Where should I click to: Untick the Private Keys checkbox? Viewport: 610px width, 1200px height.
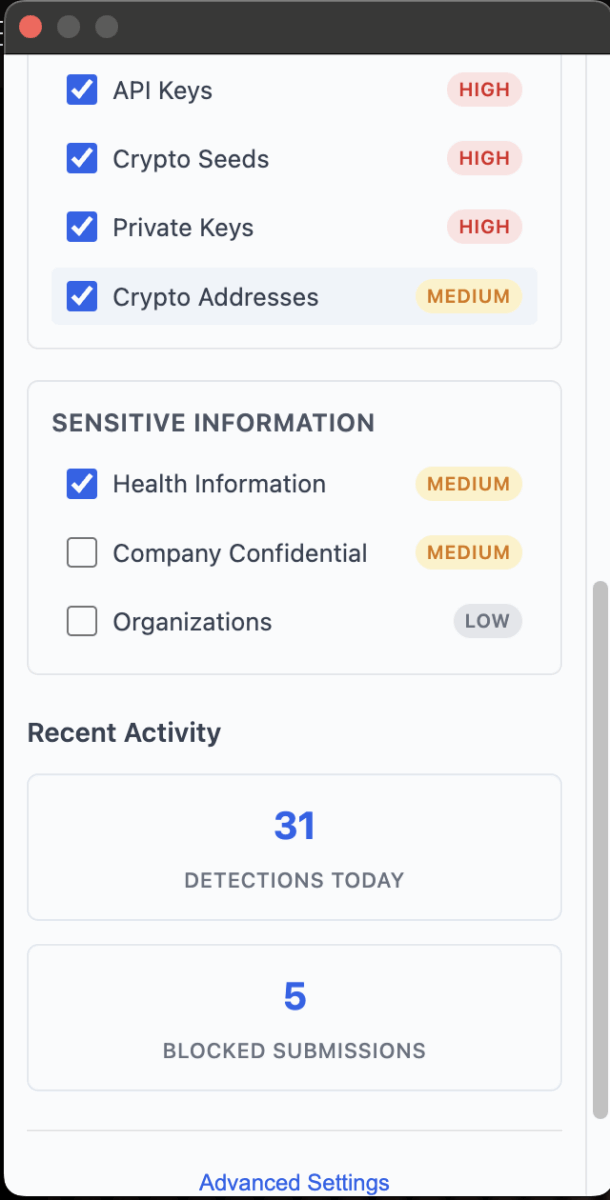click(82, 228)
